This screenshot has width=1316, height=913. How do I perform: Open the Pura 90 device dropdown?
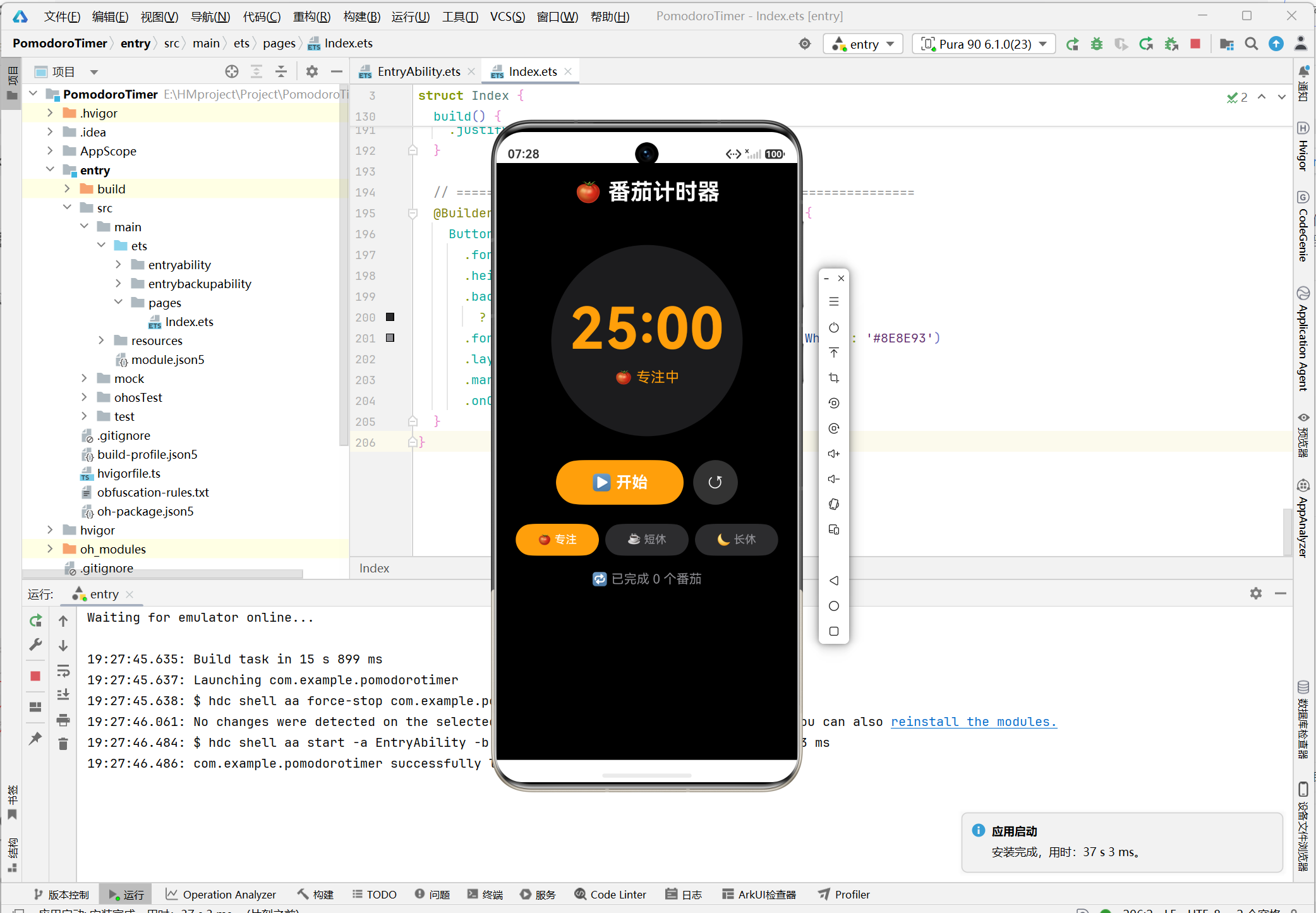pos(984,44)
